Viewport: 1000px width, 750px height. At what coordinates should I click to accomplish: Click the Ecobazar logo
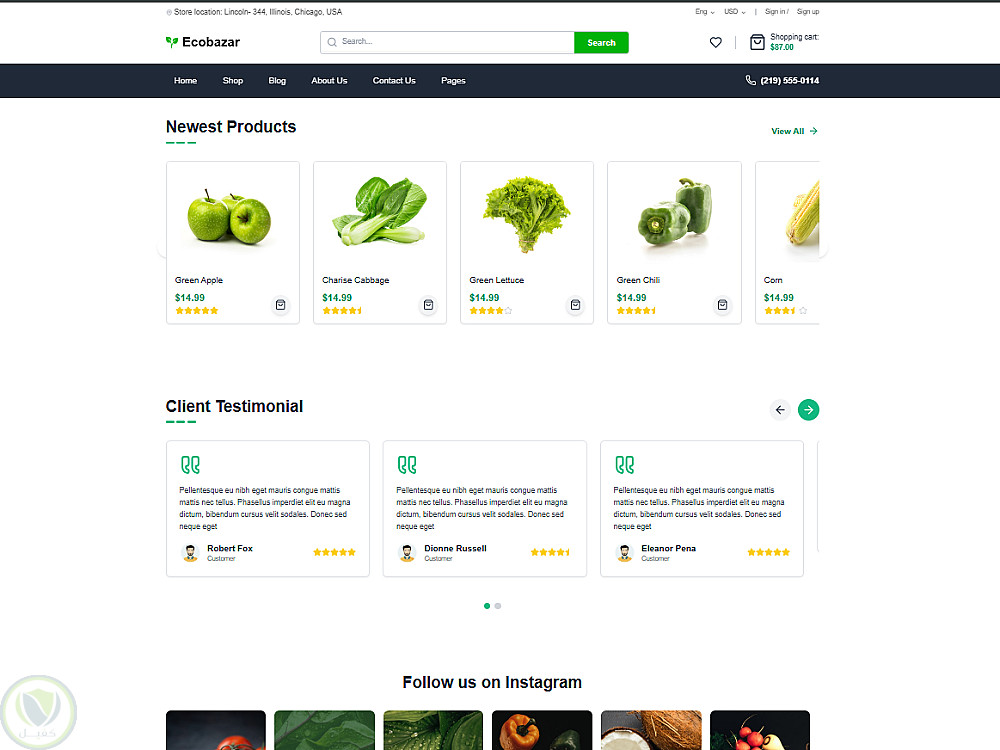point(203,42)
